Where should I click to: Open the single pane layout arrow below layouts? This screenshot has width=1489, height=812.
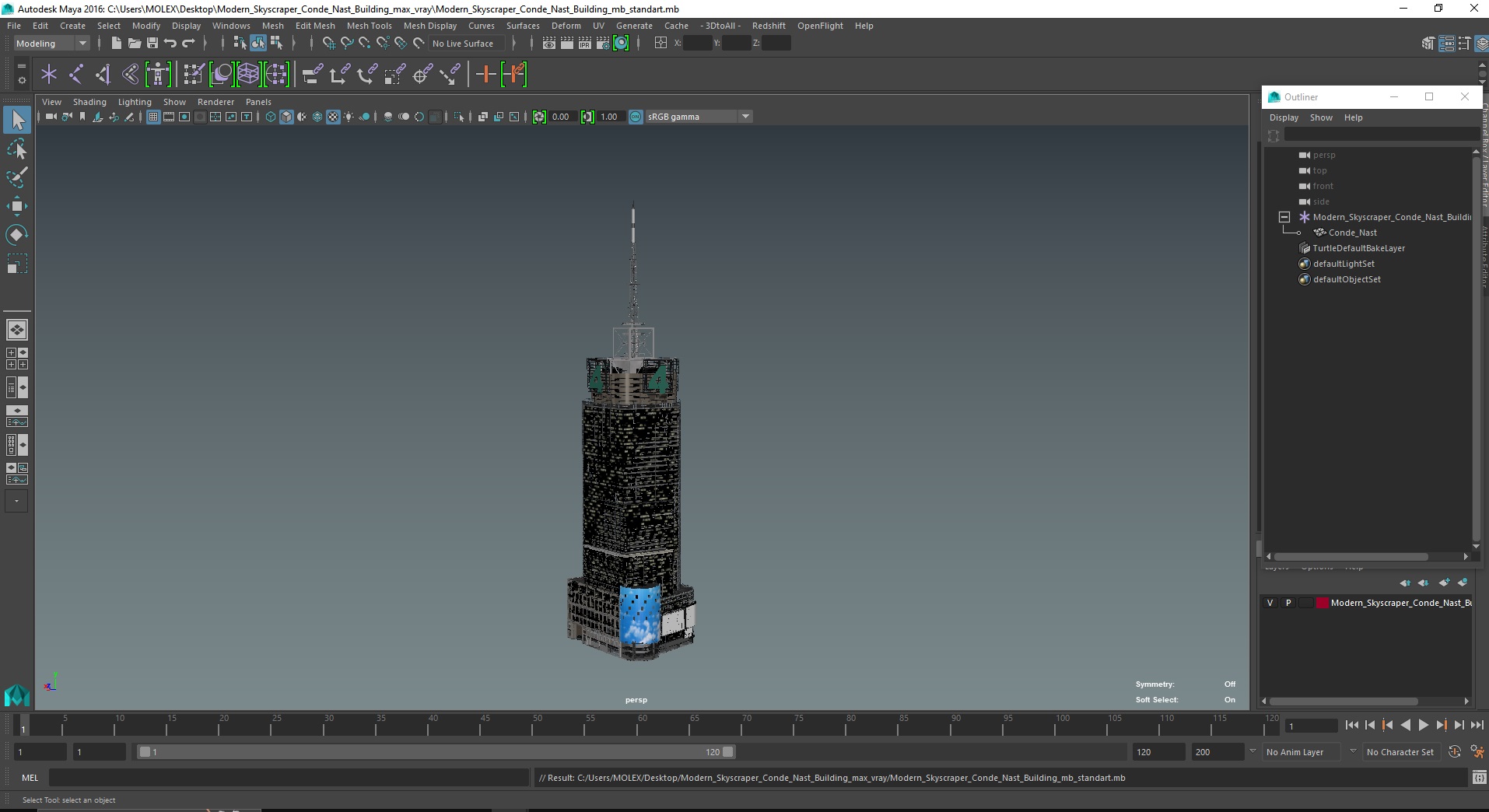tap(17, 501)
